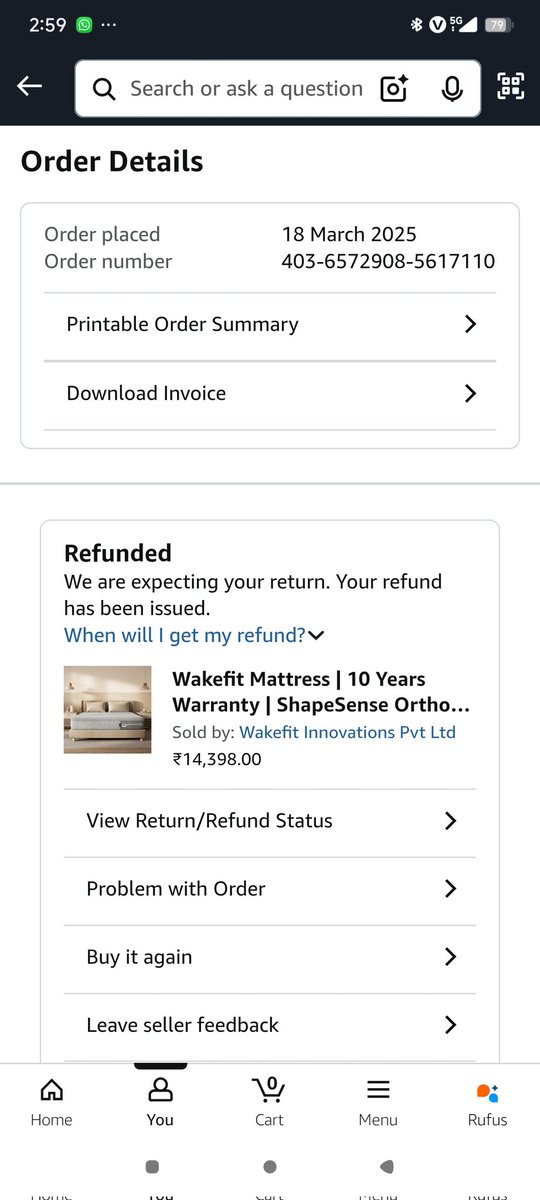Open camera lens search icon
Screen dimensions: 540x1200
395,89
